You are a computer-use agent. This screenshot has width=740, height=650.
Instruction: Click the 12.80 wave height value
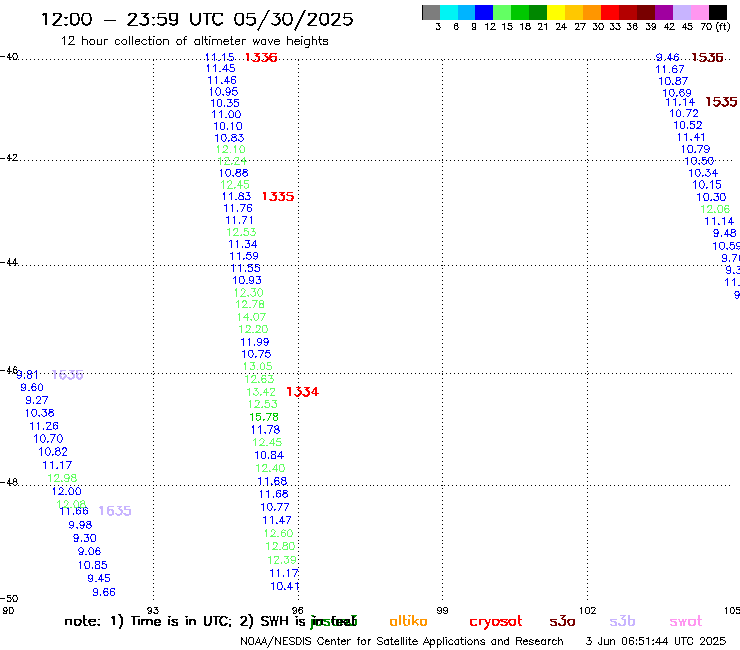pyautogui.click(x=280, y=546)
